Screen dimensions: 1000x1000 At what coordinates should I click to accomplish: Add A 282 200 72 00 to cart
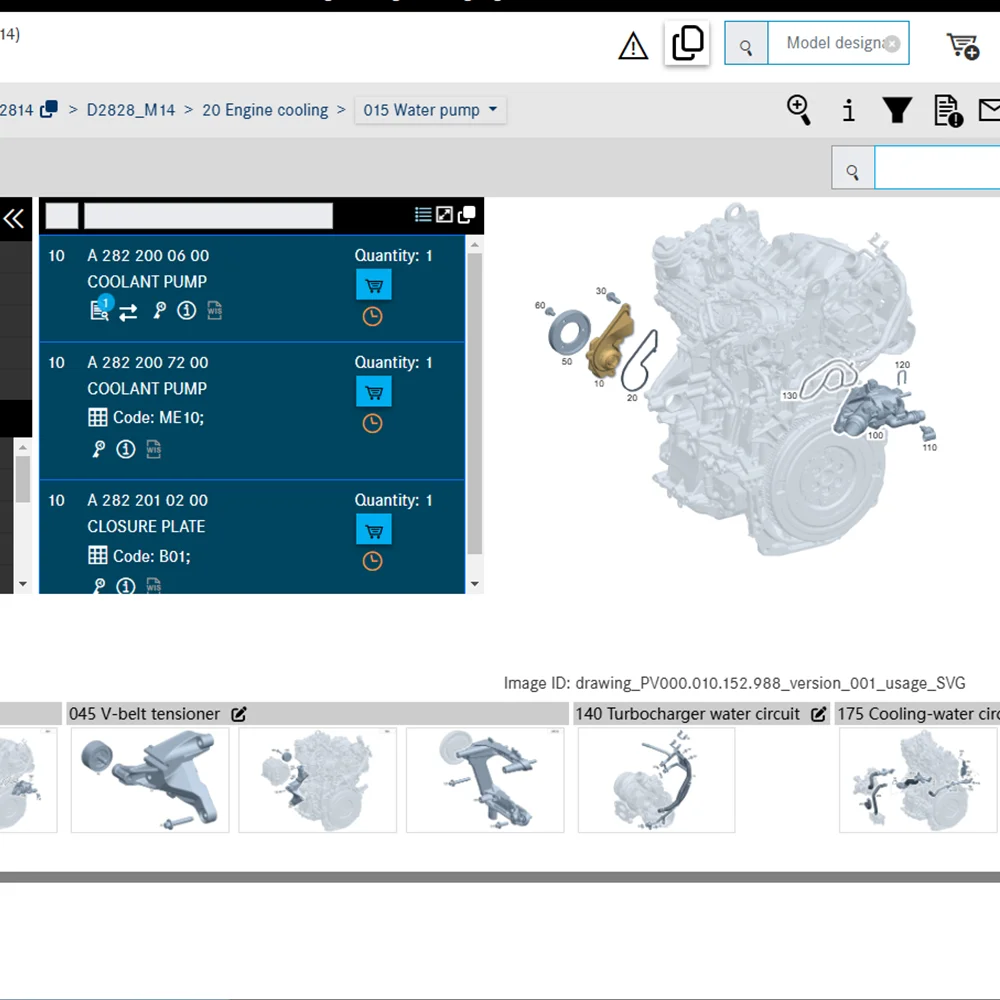(374, 392)
